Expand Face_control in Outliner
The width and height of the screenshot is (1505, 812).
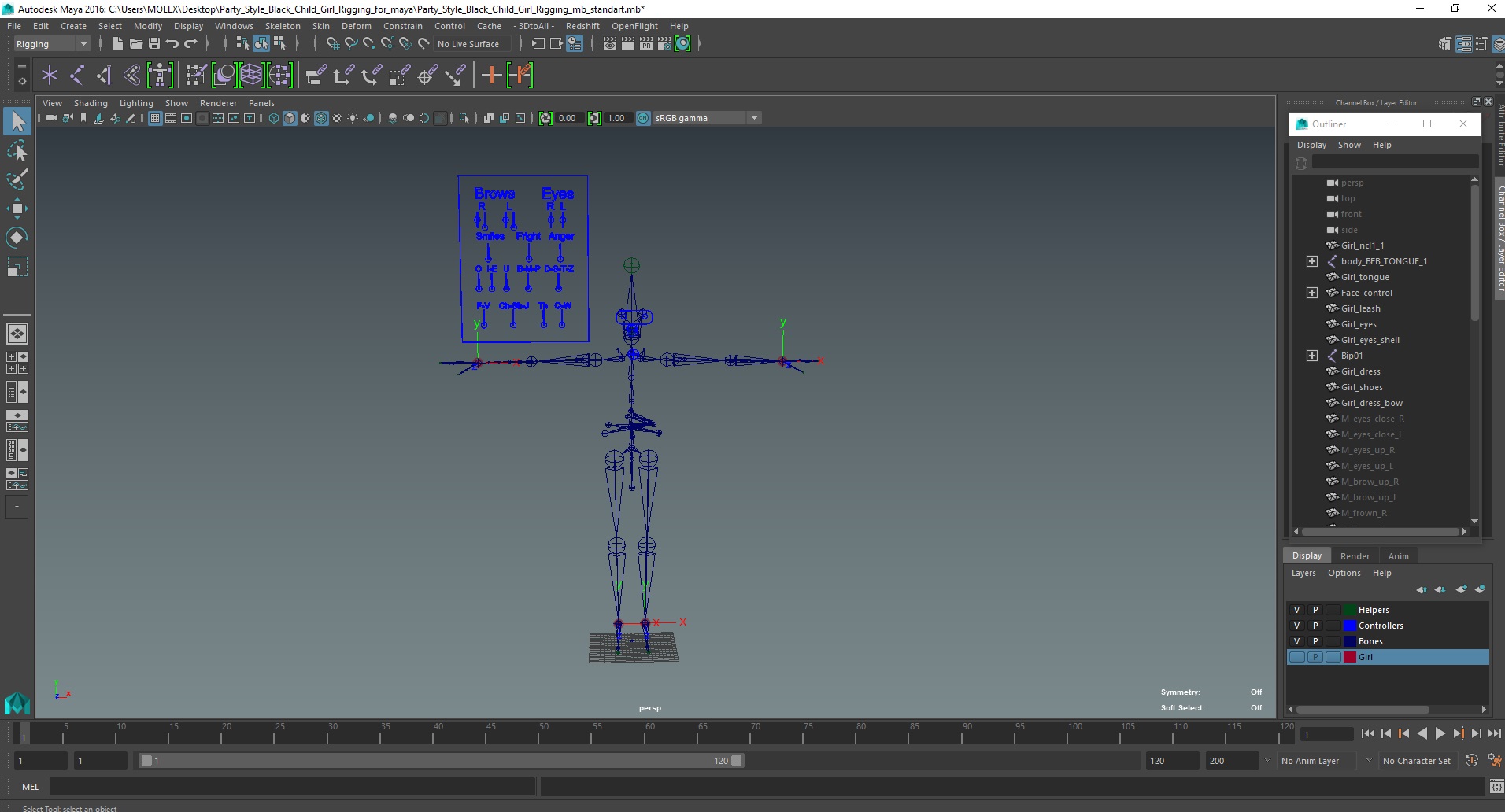coord(1312,293)
